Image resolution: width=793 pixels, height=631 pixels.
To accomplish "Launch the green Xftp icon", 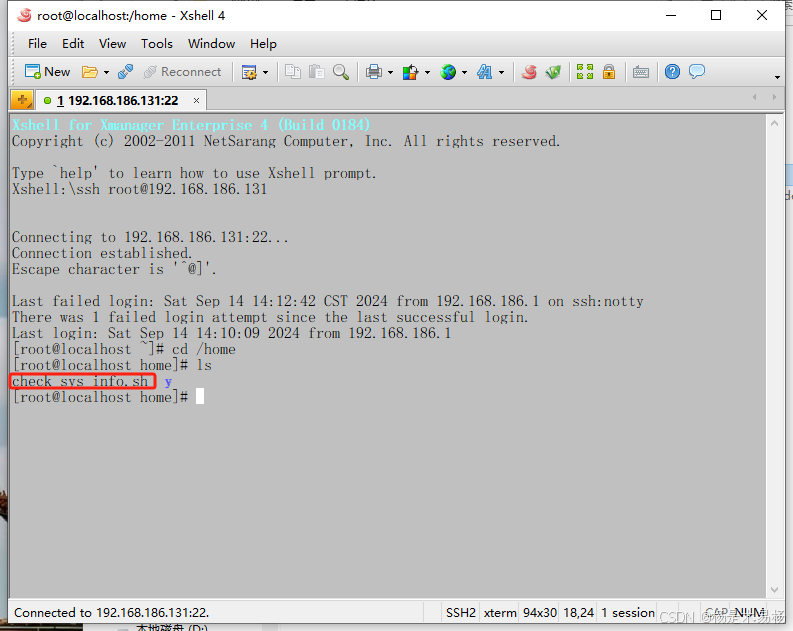I will 553,72.
